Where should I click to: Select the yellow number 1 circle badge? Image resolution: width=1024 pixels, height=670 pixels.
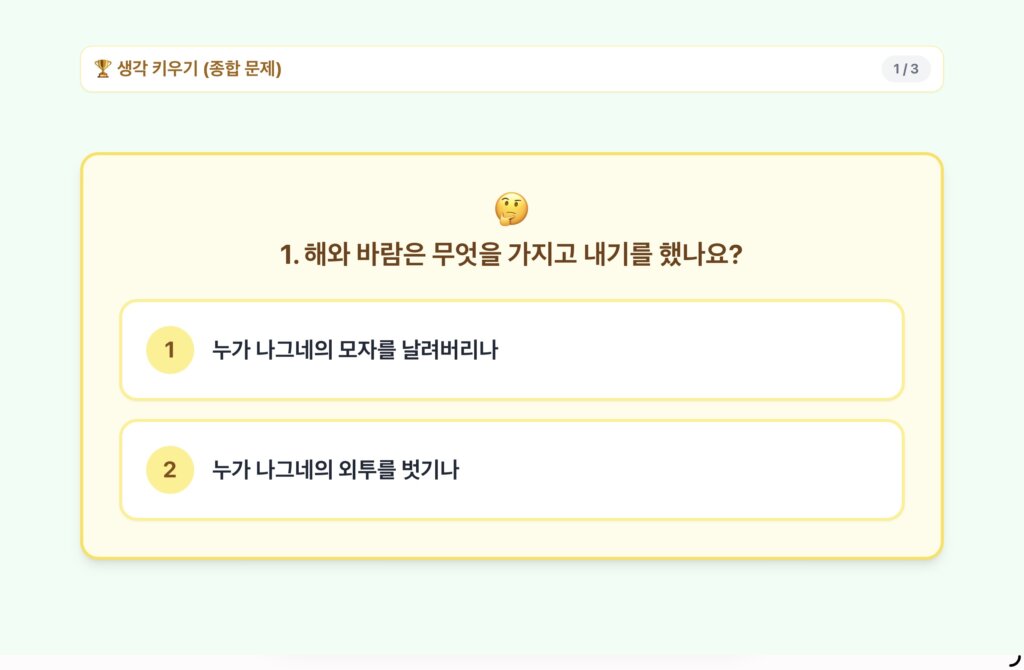[x=170, y=350]
